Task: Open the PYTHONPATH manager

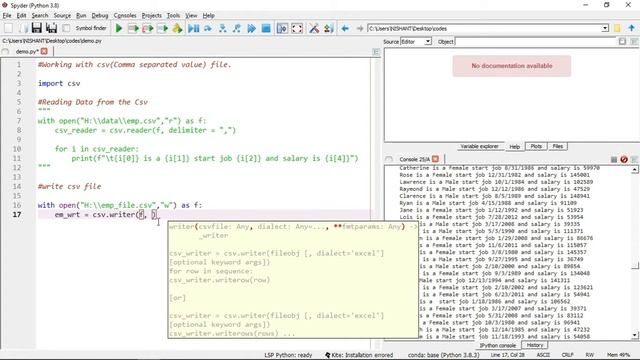Action: click(328, 28)
